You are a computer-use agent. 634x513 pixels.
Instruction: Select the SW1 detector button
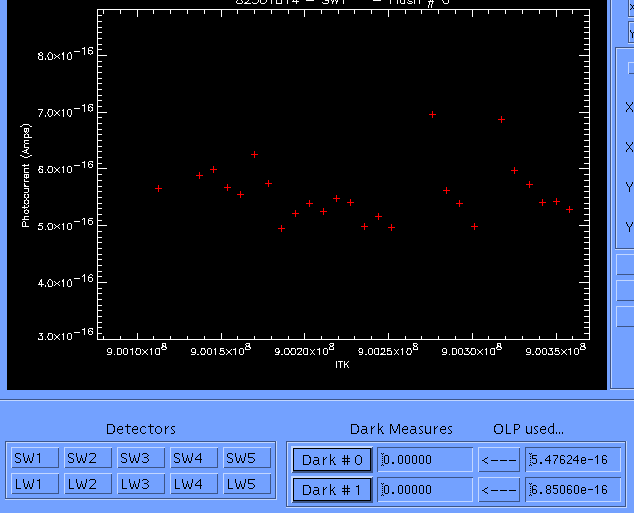(x=28, y=458)
